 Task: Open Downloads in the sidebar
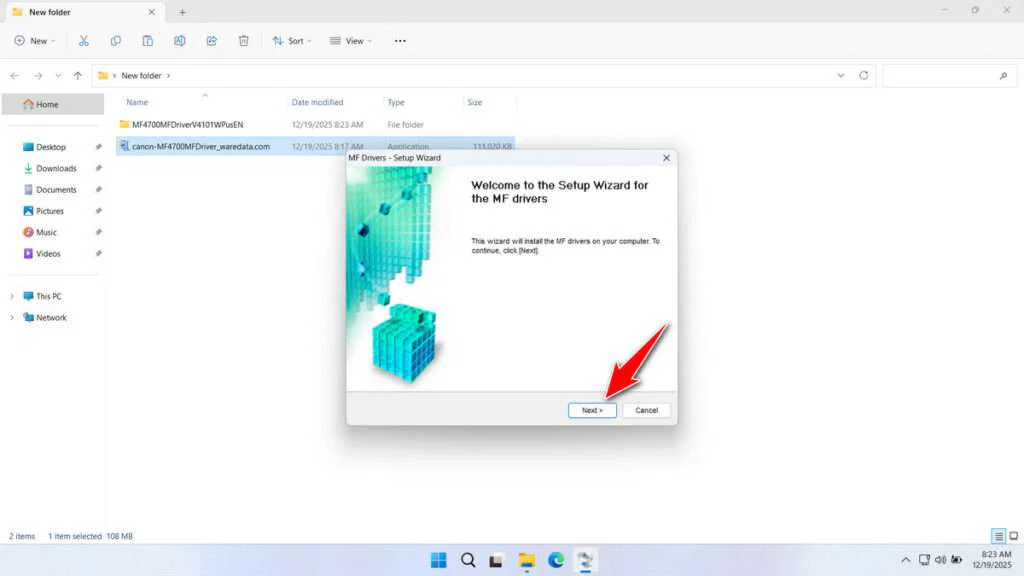click(56, 168)
